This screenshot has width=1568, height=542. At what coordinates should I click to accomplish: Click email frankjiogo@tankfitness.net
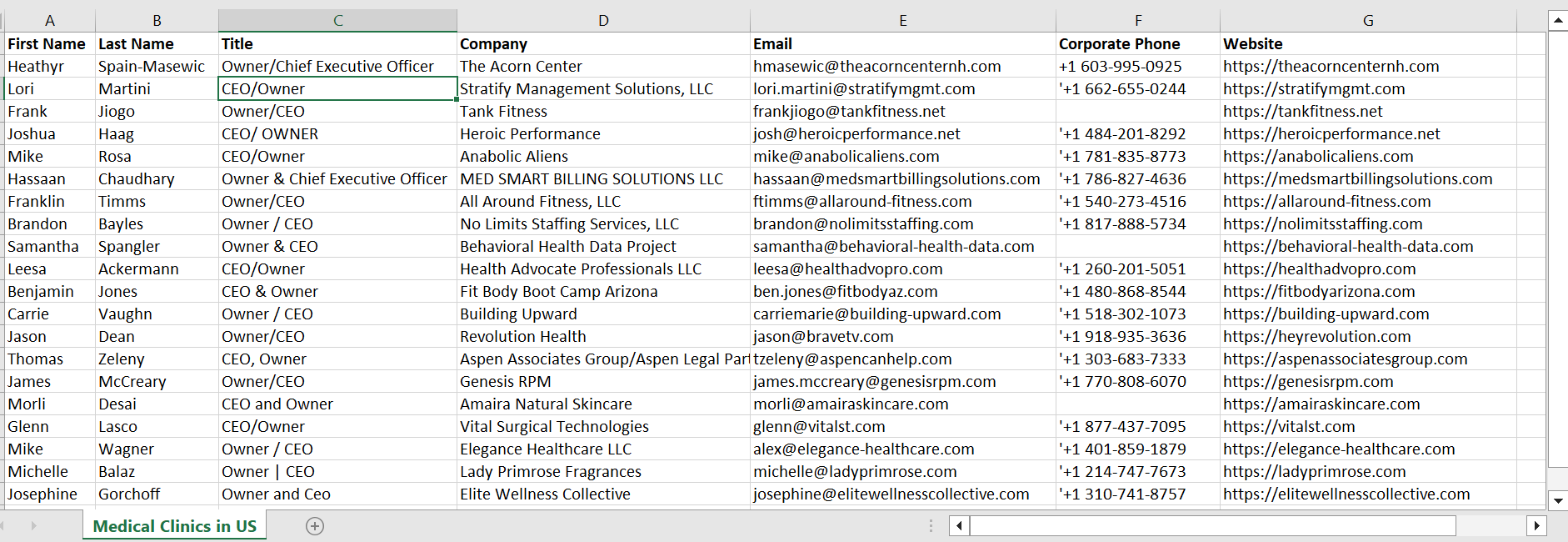click(x=902, y=112)
